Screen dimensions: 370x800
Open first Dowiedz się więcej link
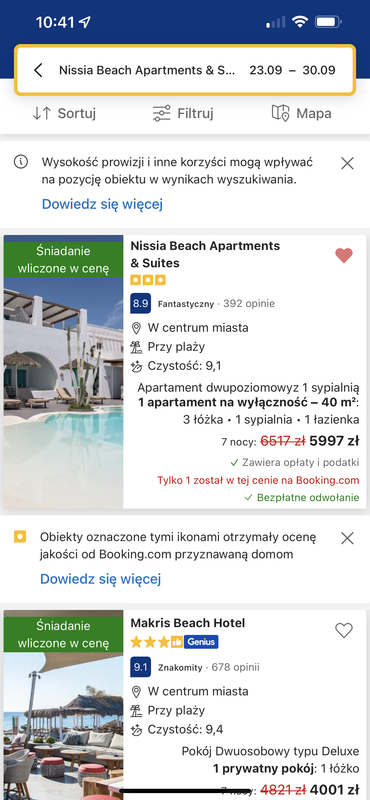[x=102, y=204]
